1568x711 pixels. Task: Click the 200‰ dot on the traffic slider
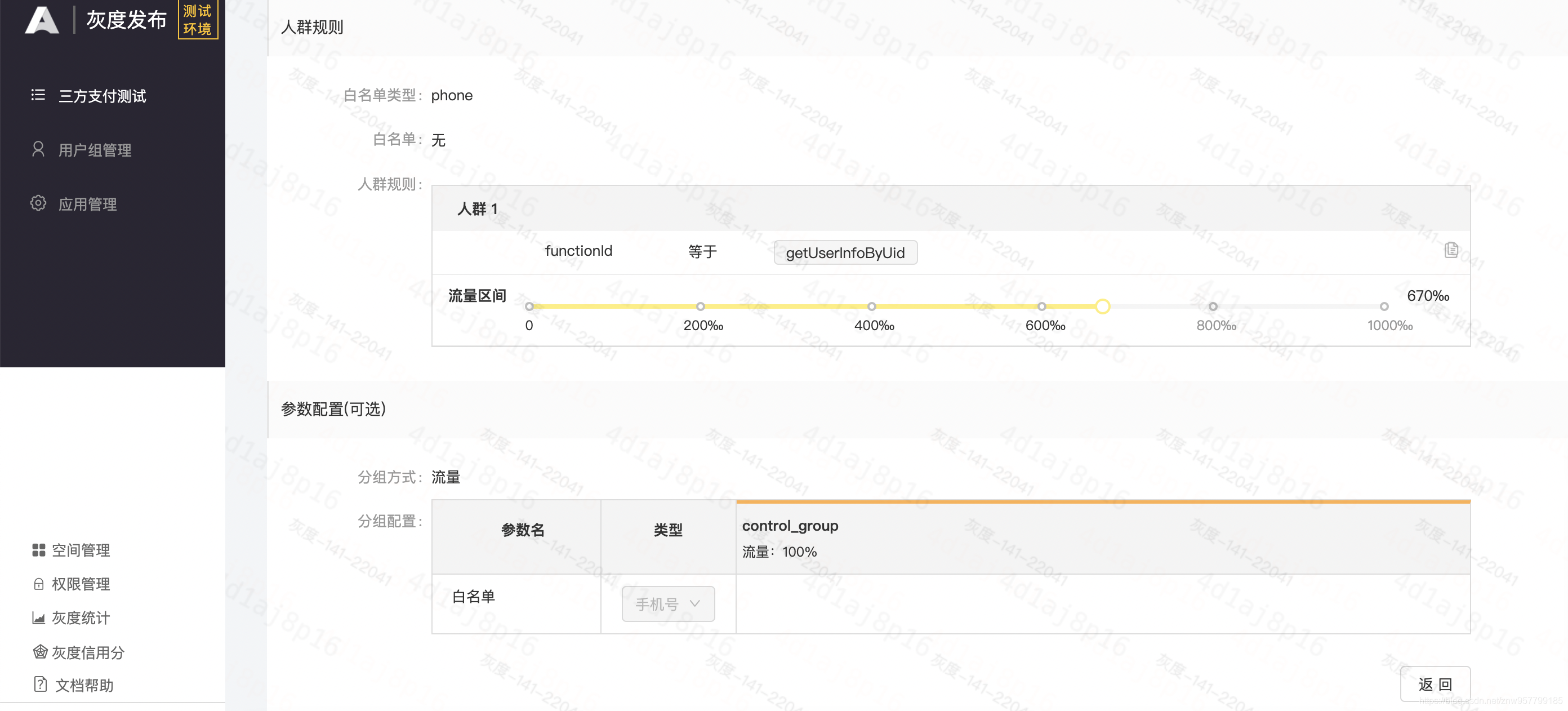point(701,307)
